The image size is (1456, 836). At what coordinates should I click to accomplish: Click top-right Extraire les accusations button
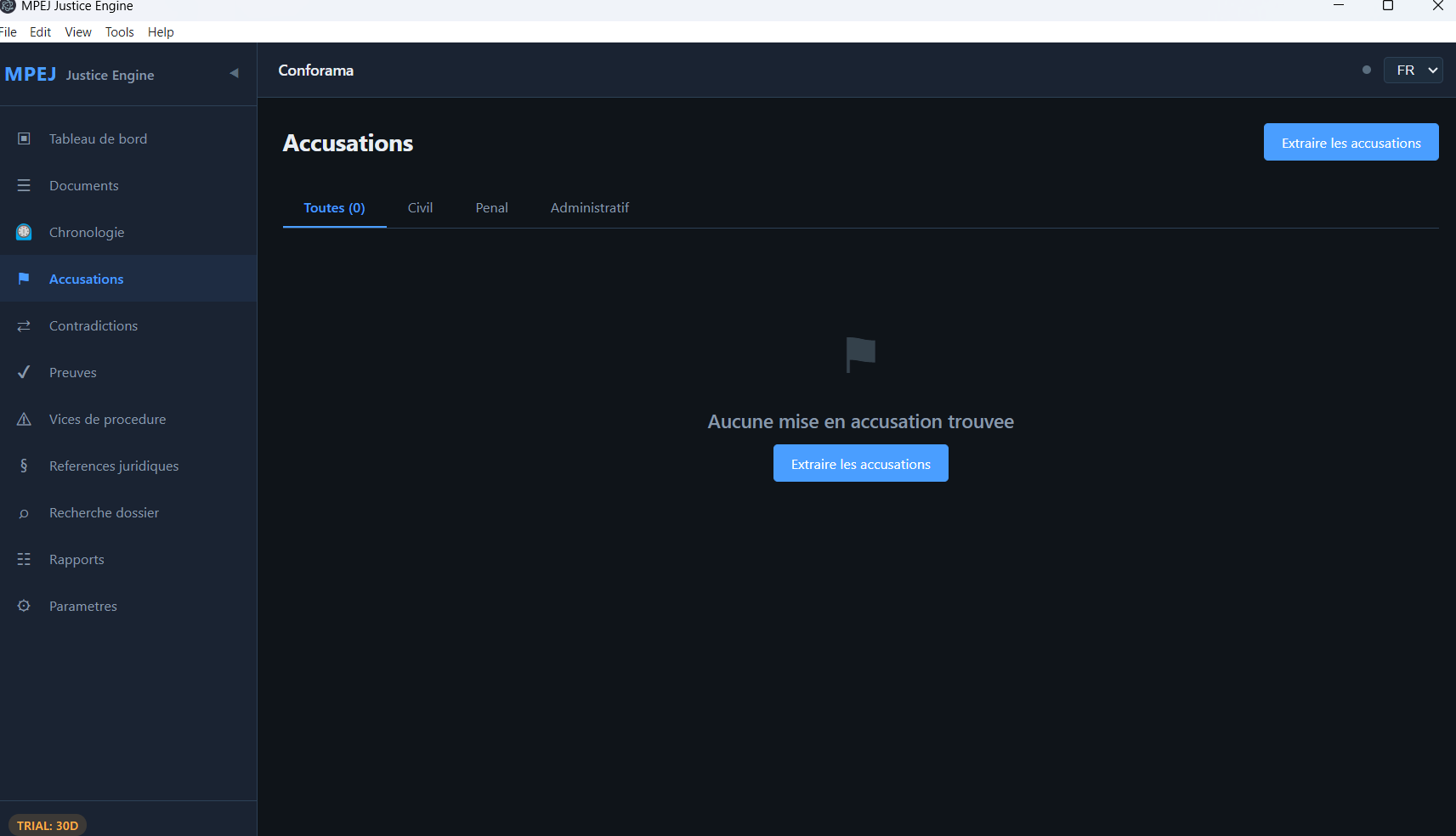[x=1351, y=143]
